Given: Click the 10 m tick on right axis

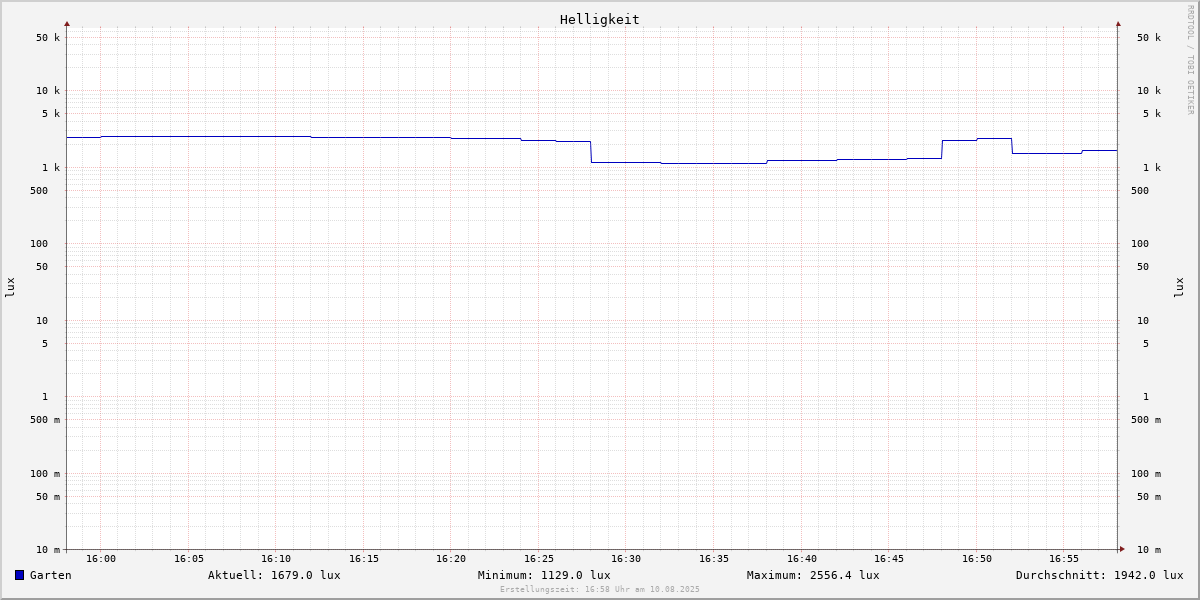Looking at the screenshot, I should pyautogui.click(x=1149, y=550).
